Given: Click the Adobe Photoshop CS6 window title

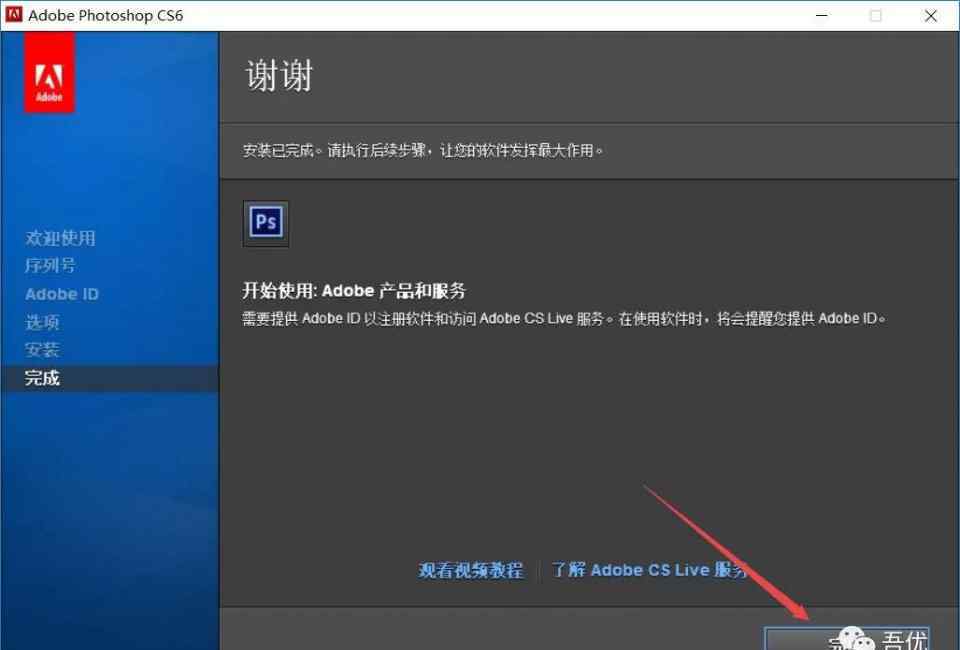Looking at the screenshot, I should click(x=105, y=15).
